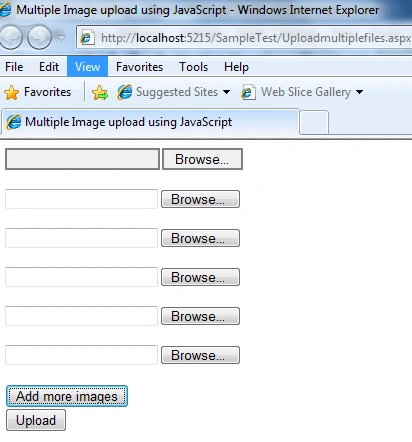This screenshot has height=442, width=412.
Task: Click the Web Slice Gallery page icon
Action: click(x=248, y=92)
